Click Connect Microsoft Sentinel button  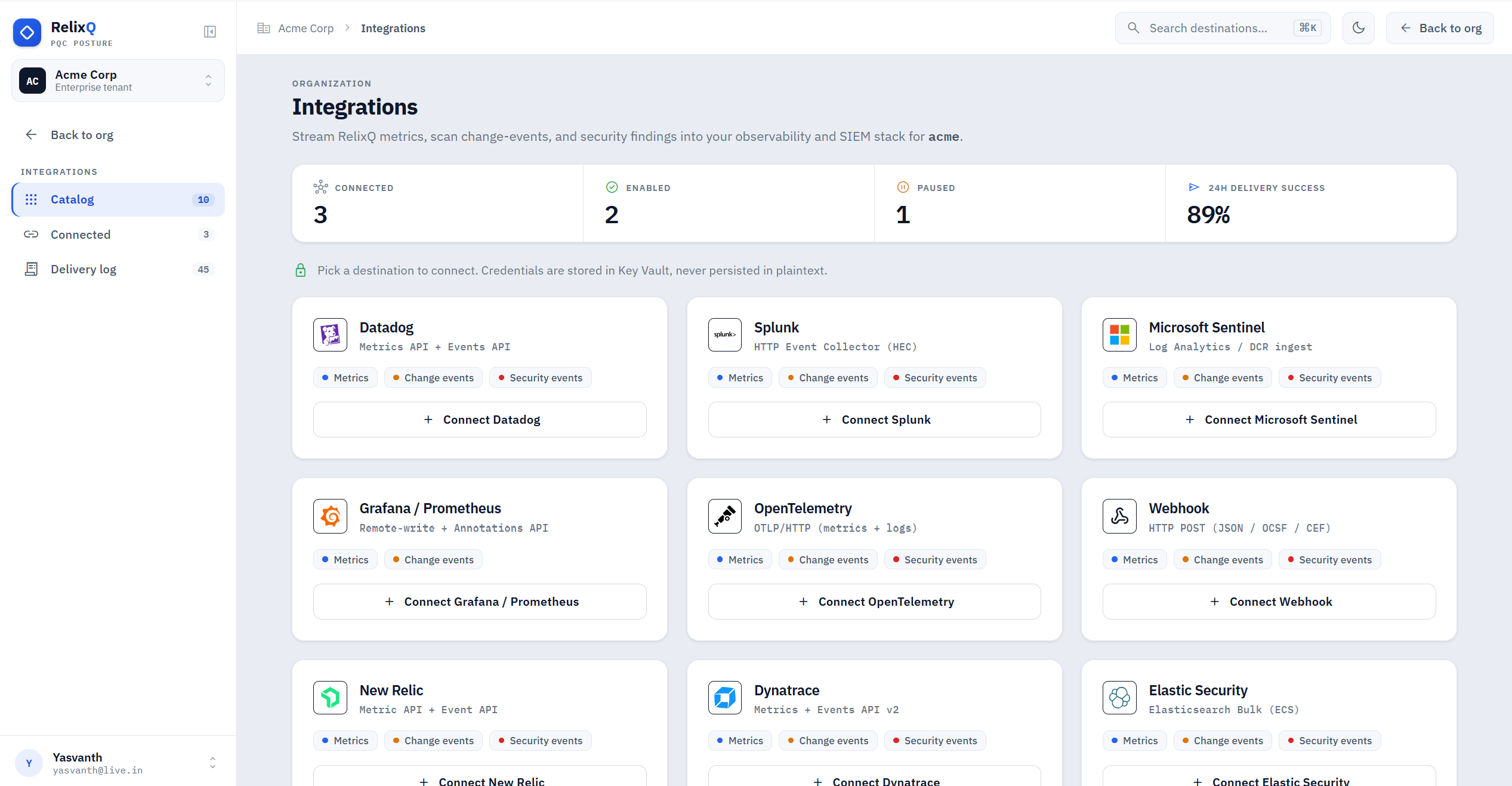(1269, 420)
